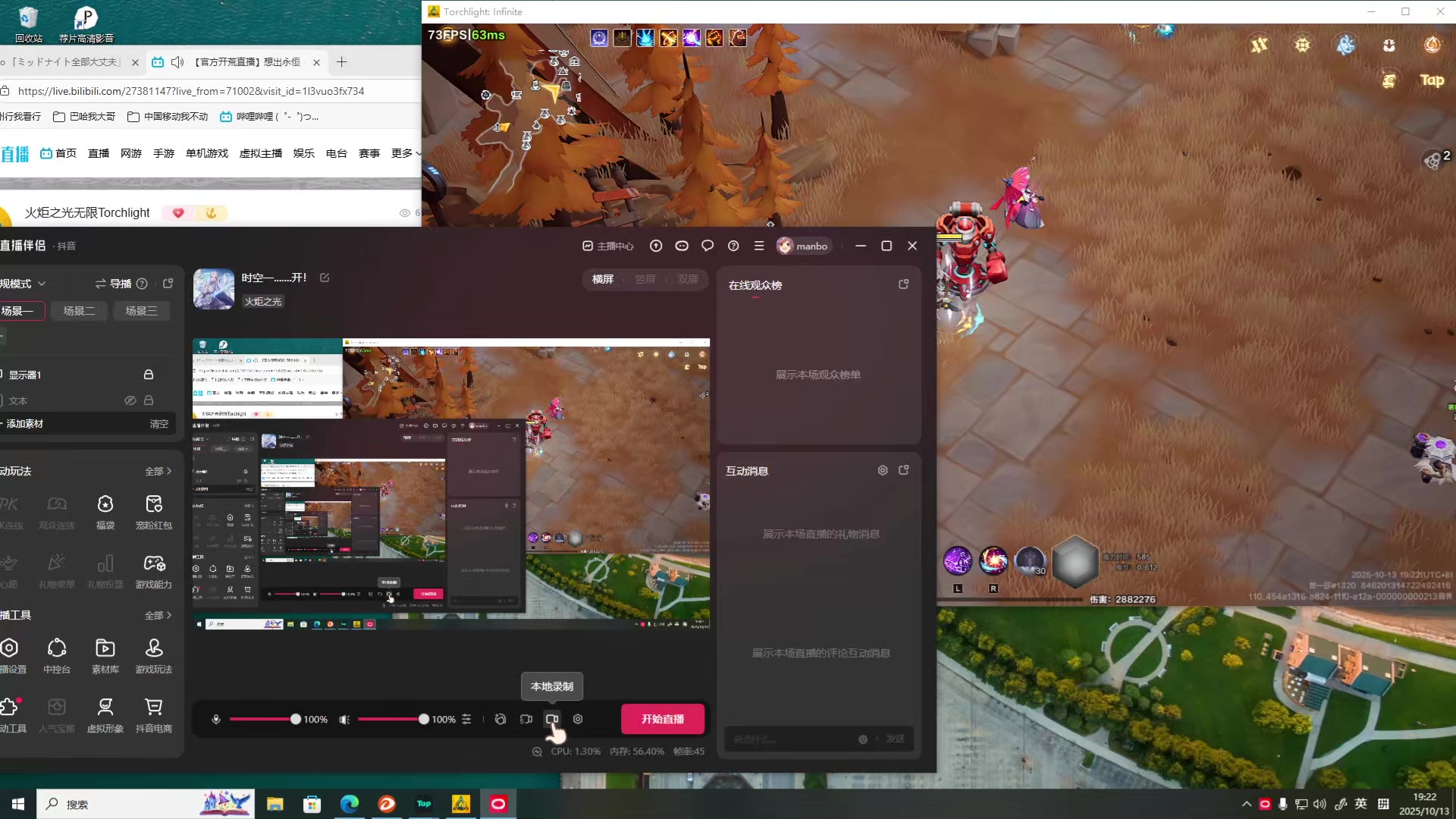The width and height of the screenshot is (1456, 819).
Task: Click 清空 to clear sources
Action: click(159, 424)
